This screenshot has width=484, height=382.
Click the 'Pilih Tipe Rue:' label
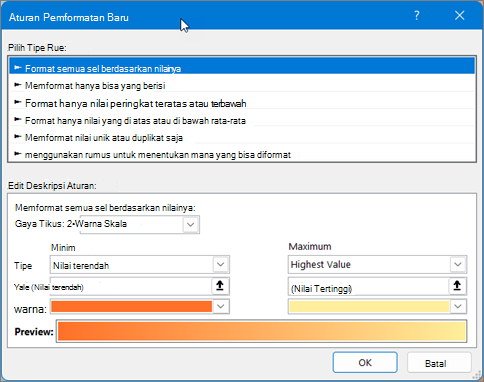coord(37,48)
